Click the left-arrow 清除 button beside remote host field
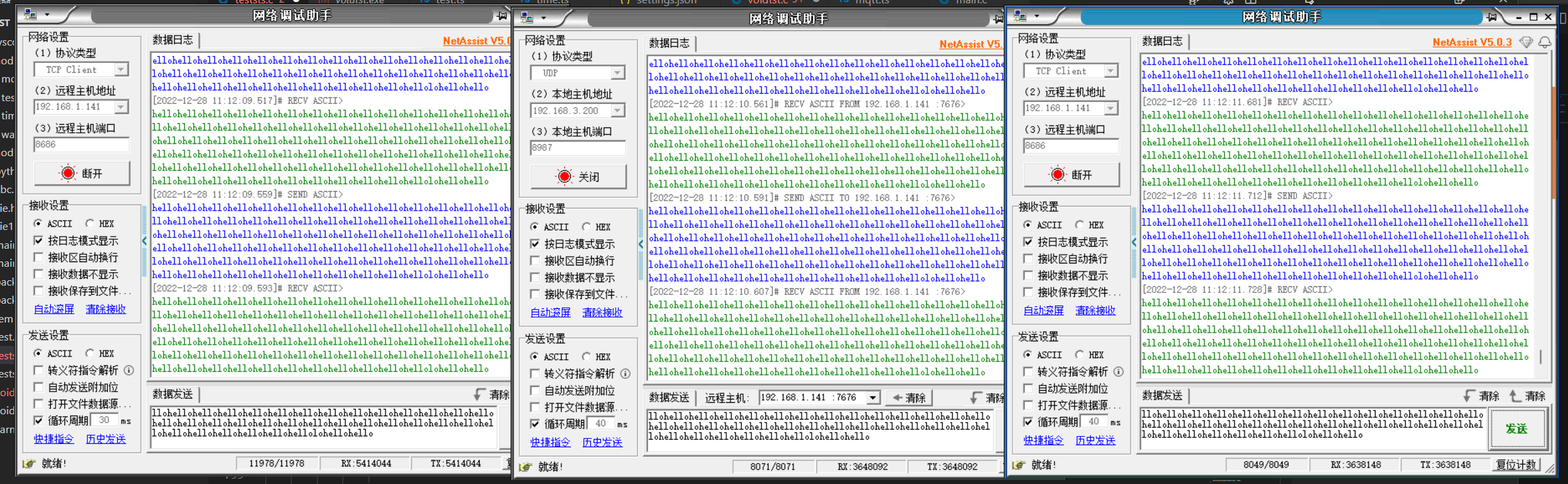This screenshot has width=1568, height=484. 909,398
